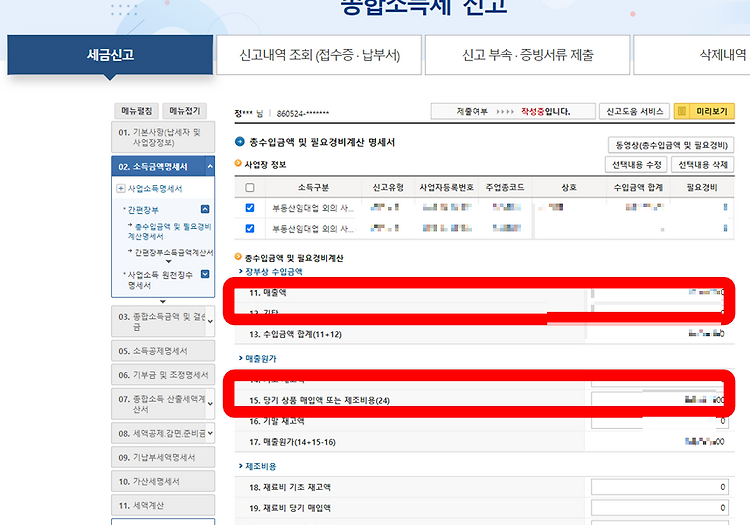Open menu 03. 종합소득금액 및 결손금
Viewport: 750px width, 525px height.
pos(159,321)
